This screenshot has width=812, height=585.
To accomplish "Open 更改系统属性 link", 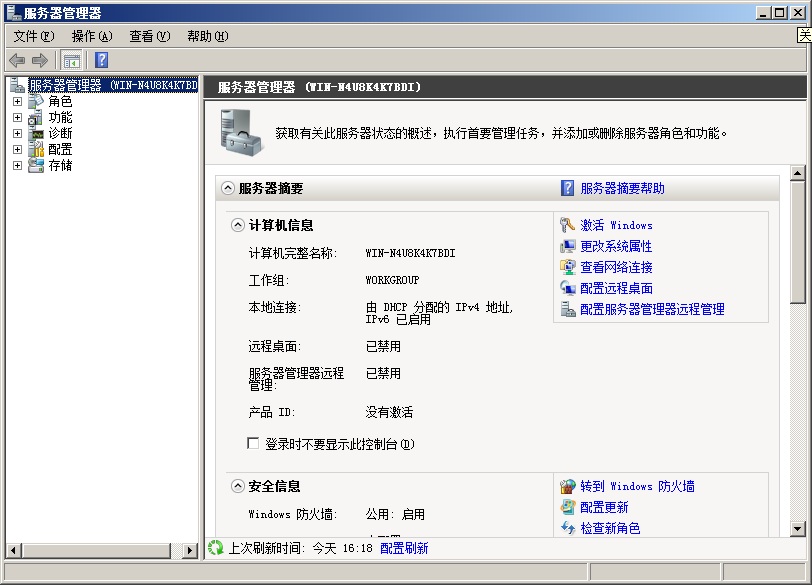I will (616, 246).
